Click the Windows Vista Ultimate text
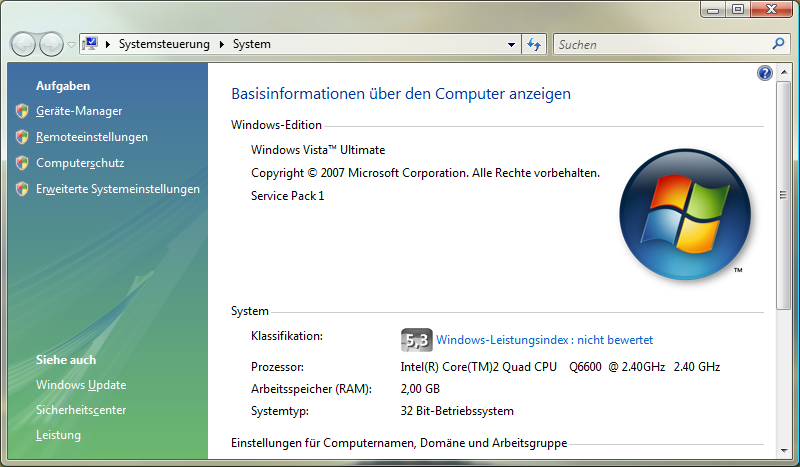The image size is (800, 467). click(x=318, y=150)
